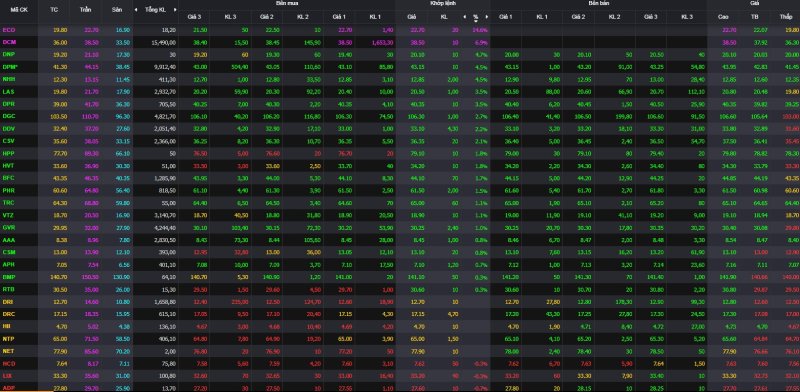800x392 pixels.
Task: Click the Cao high price header
Action: click(723, 17)
